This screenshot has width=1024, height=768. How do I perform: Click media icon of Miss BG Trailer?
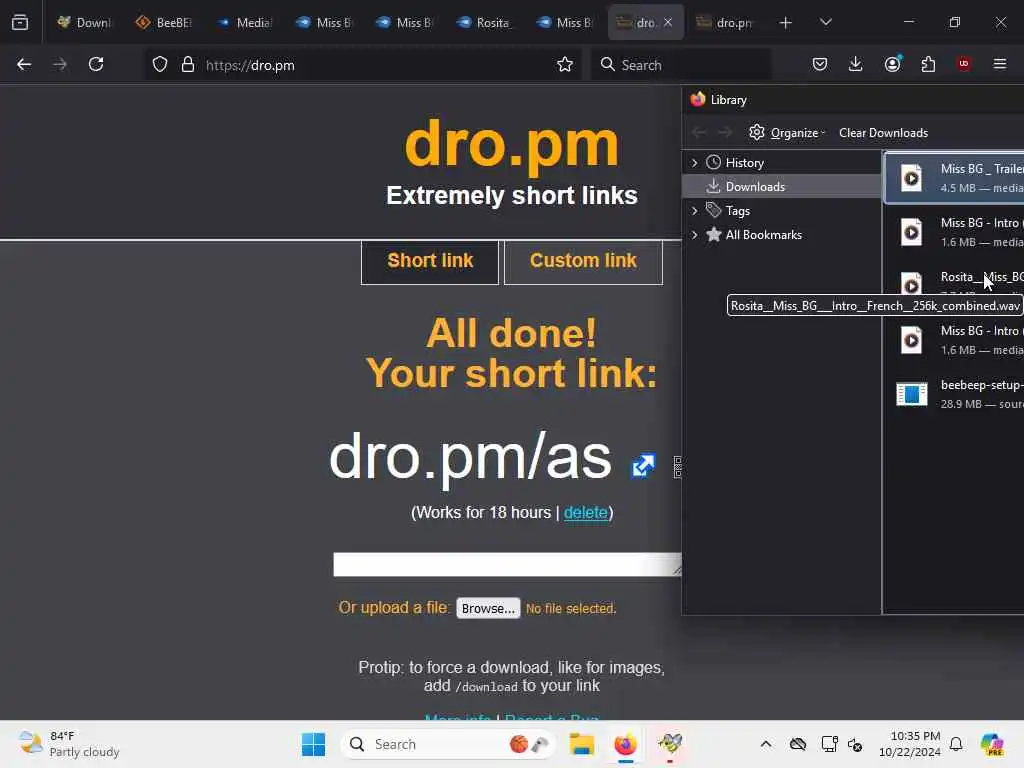[912, 178]
